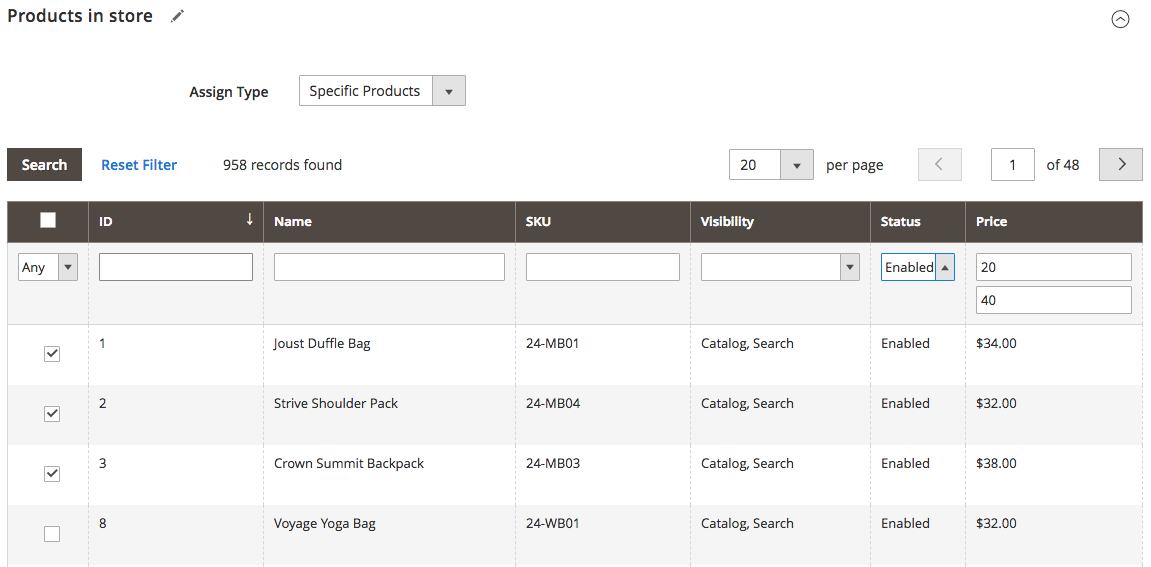Click the 958 records found text
1151x567 pixels.
(x=283, y=165)
